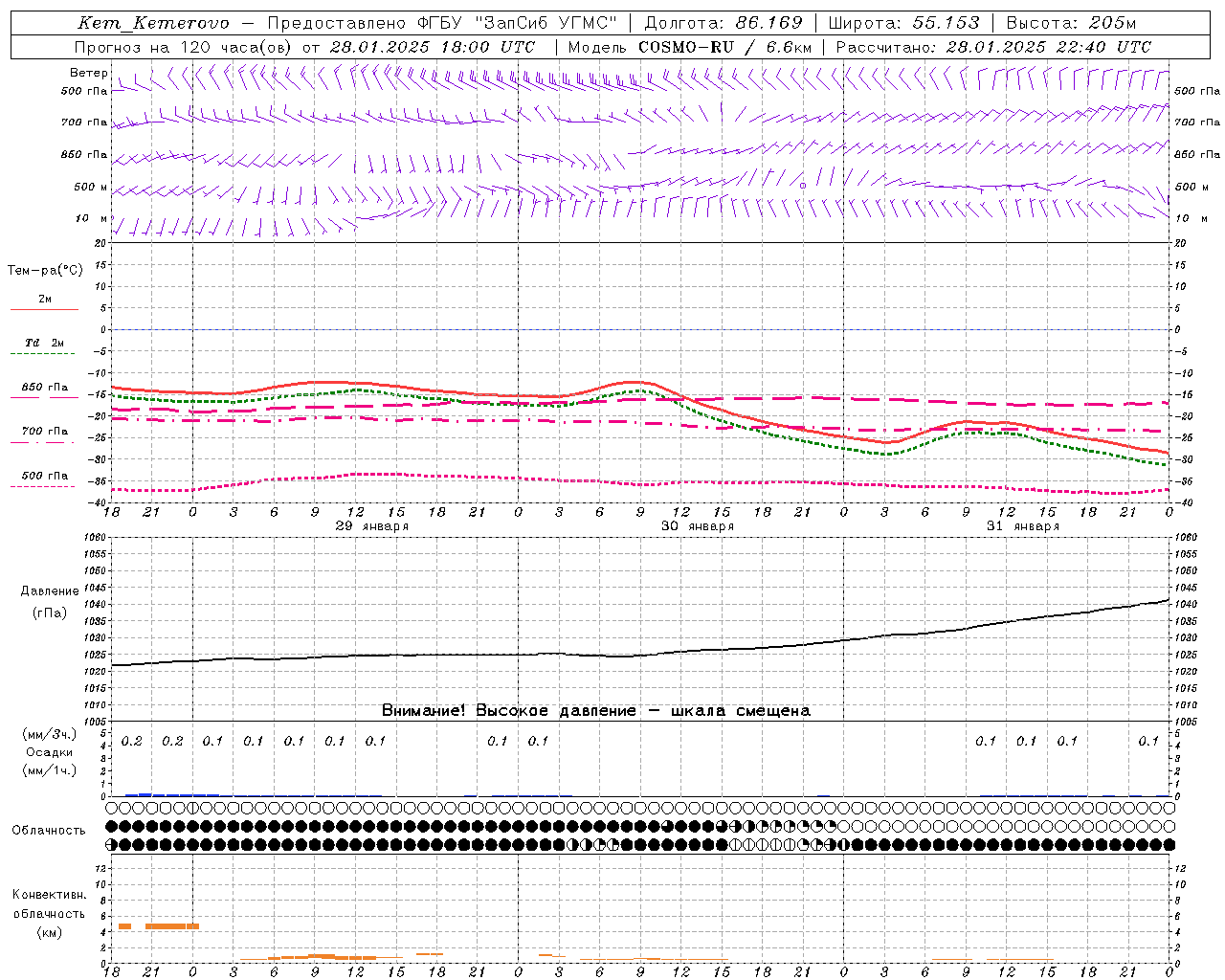Click the blue hourly precipitation bar
The image size is (1225, 980).
click(x=172, y=794)
